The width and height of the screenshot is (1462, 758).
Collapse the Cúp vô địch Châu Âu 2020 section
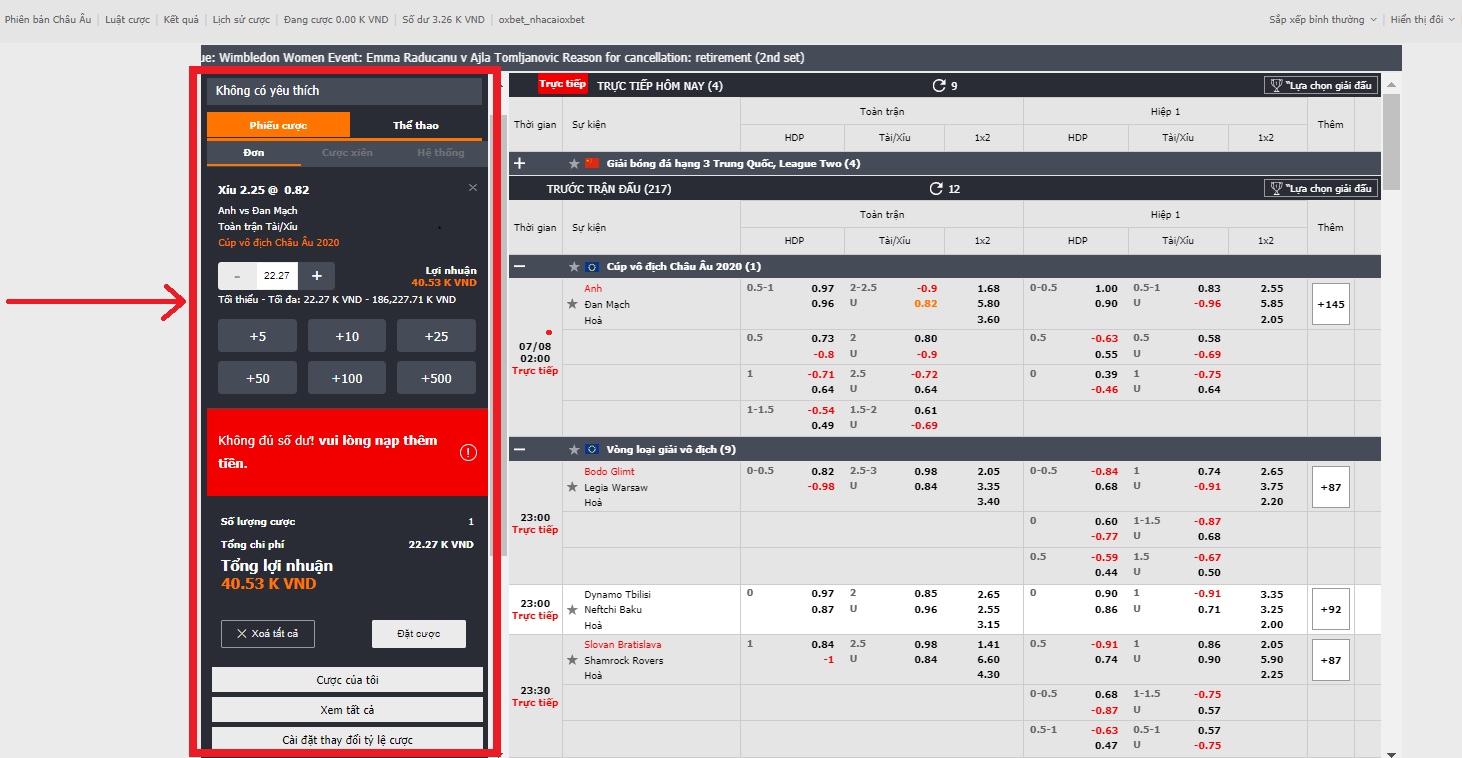click(520, 267)
